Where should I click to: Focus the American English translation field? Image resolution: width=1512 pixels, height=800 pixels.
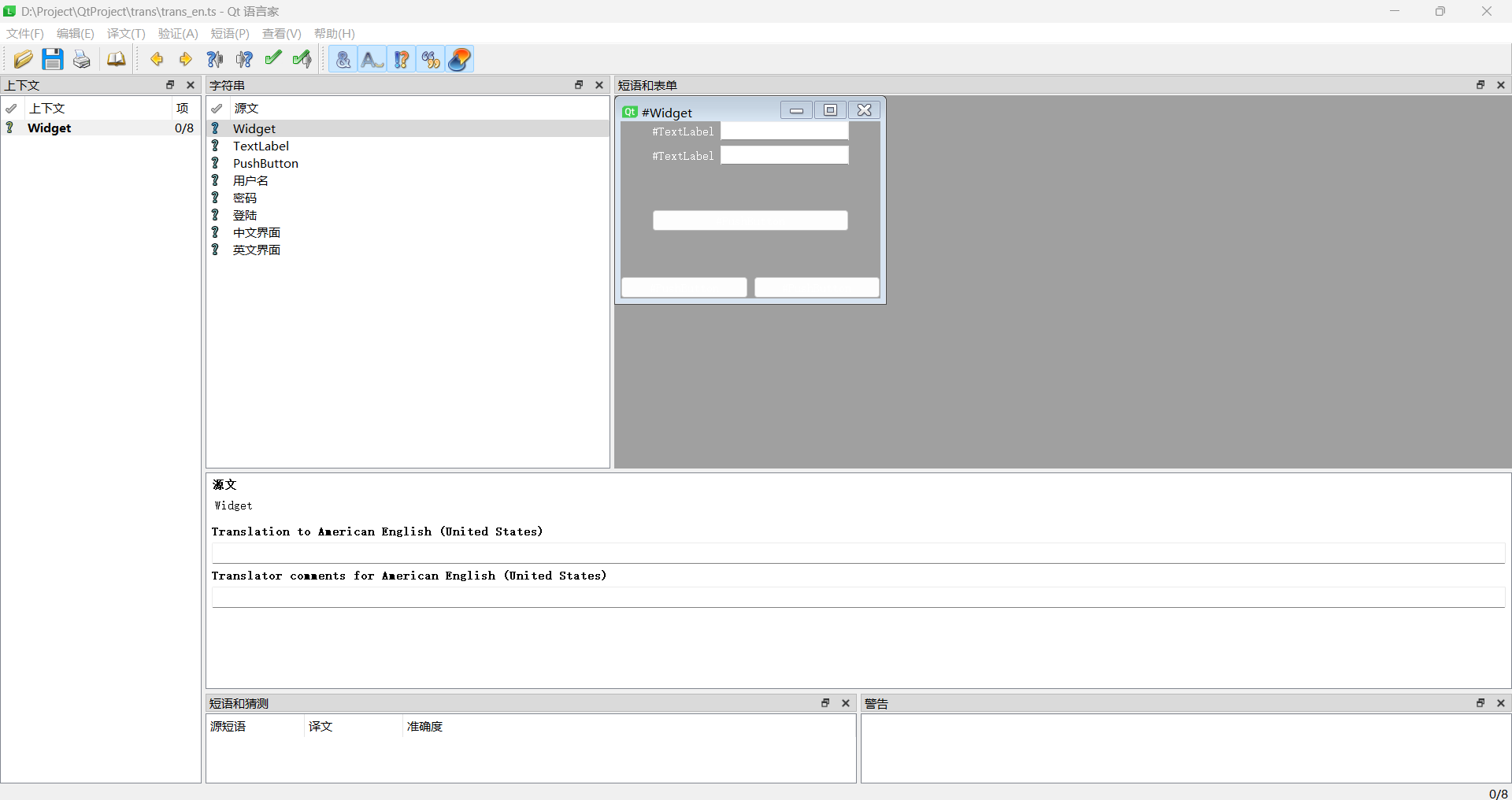(x=858, y=553)
